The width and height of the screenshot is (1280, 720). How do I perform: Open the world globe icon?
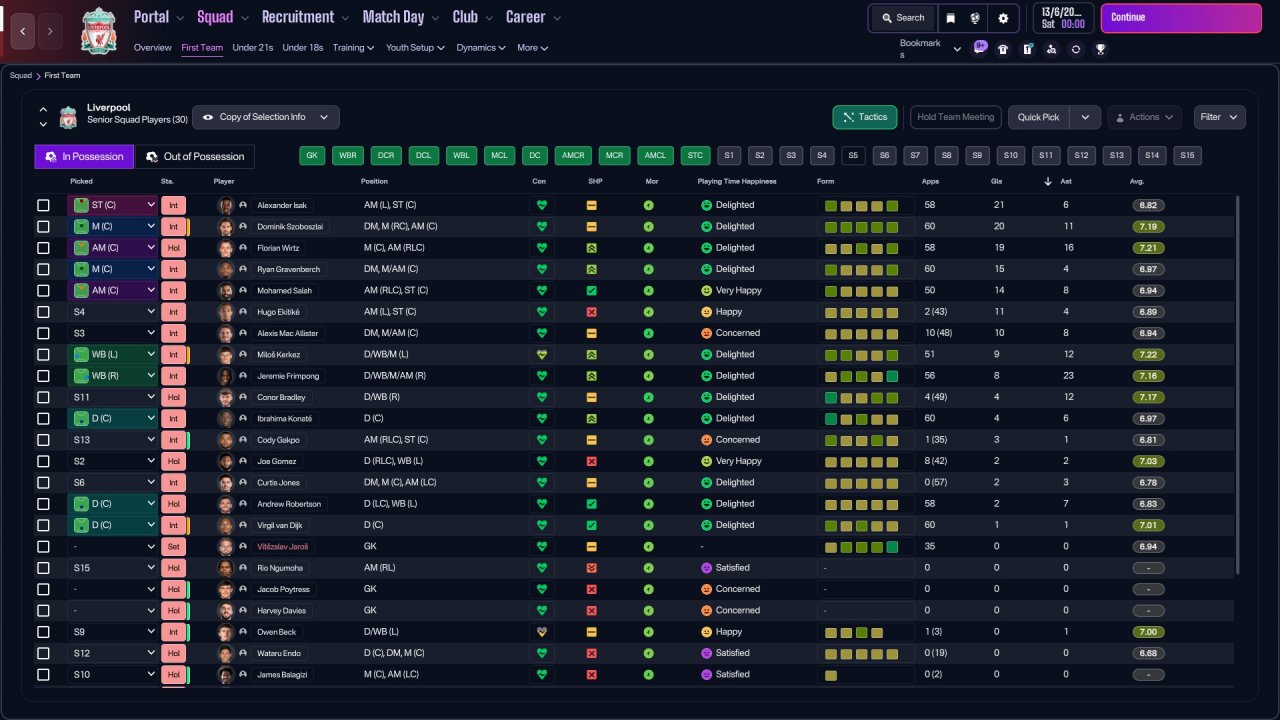pyautogui.click(x=977, y=18)
